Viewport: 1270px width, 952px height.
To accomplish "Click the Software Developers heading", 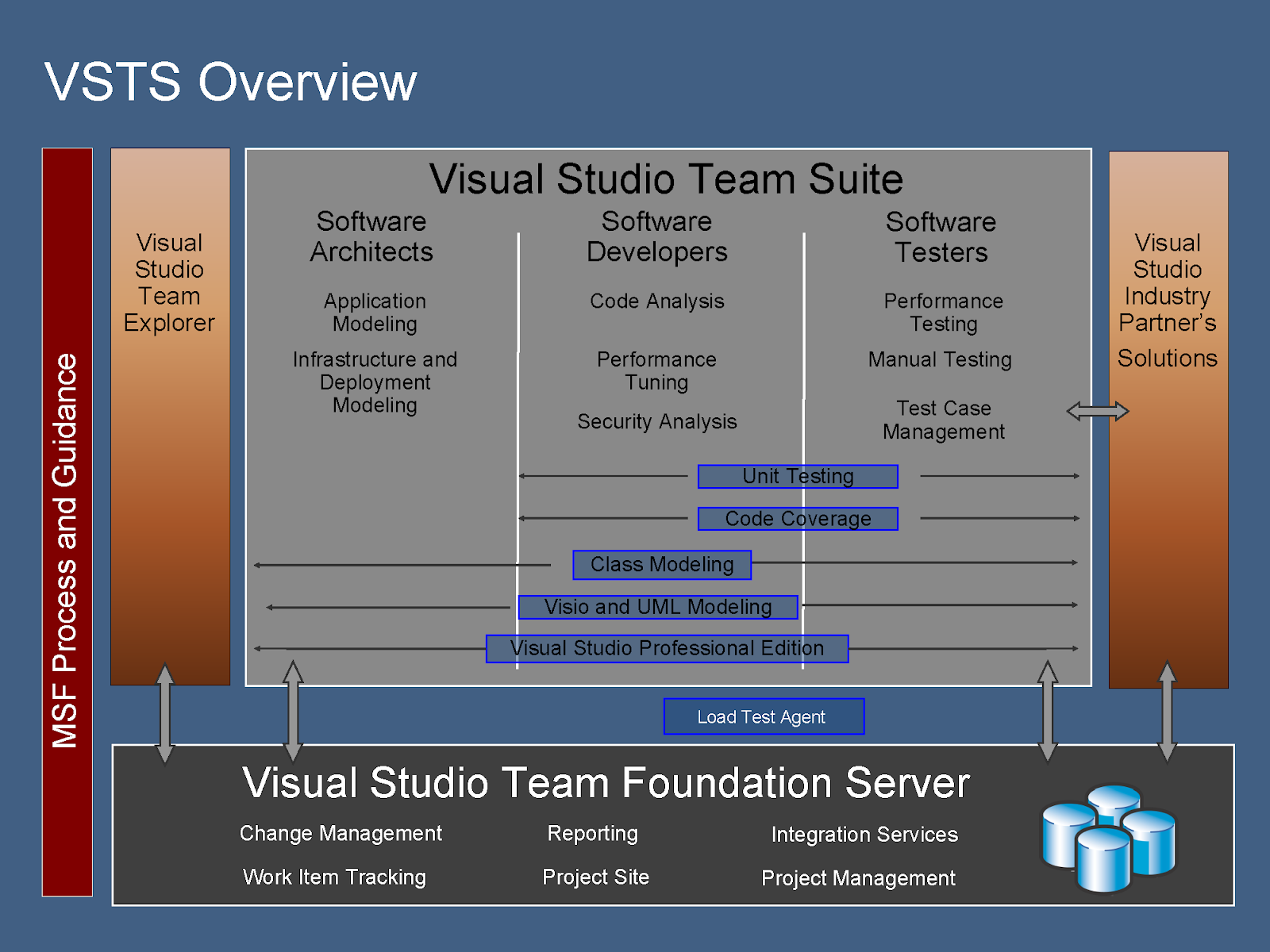I will pos(656,236).
